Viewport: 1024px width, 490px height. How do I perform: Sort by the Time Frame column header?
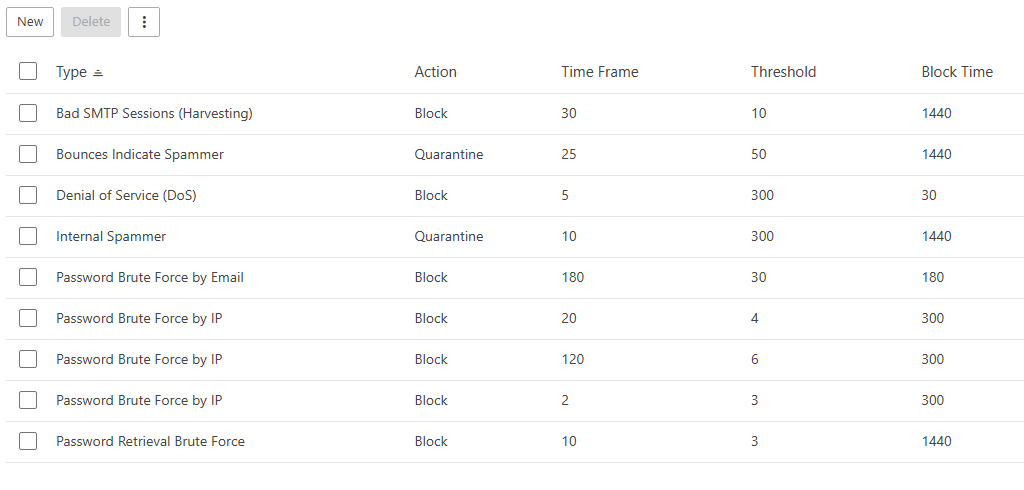(599, 72)
